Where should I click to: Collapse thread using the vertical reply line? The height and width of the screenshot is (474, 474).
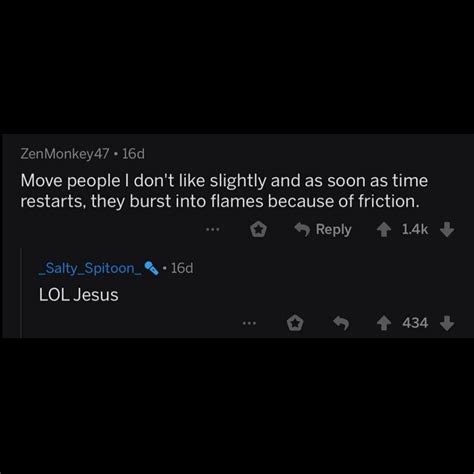(x=21, y=293)
